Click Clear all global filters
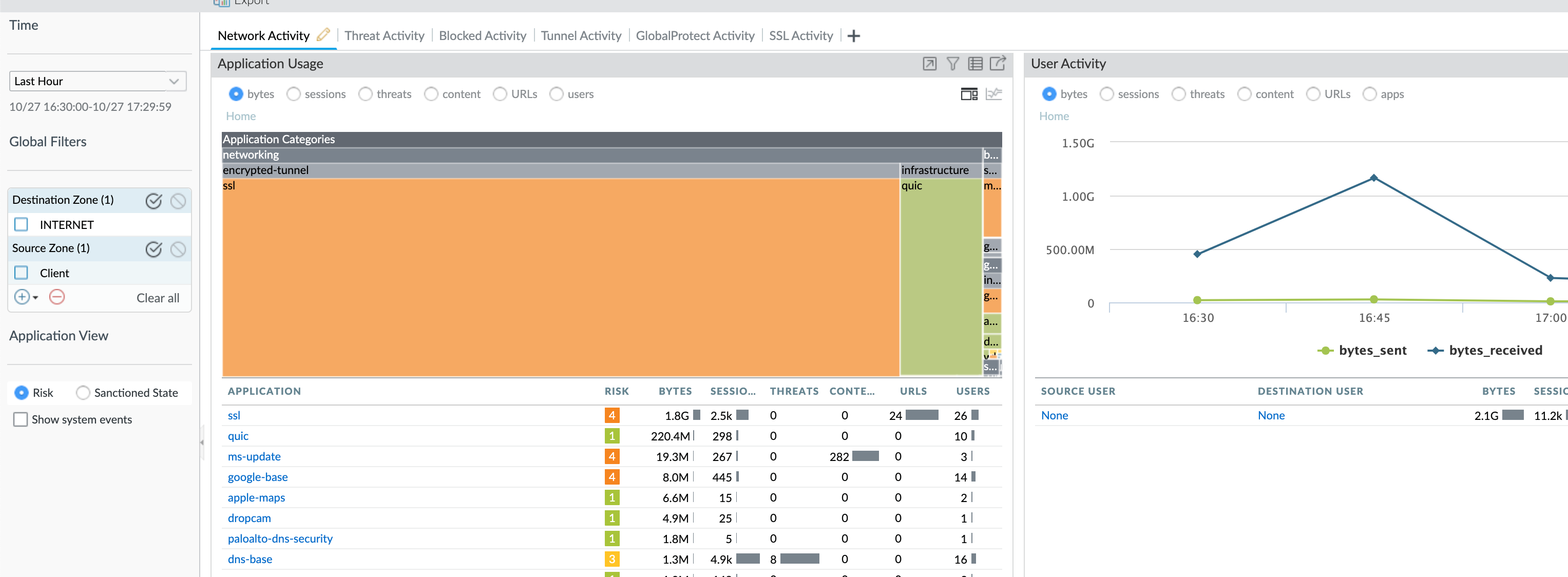The width and height of the screenshot is (1568, 577). (158, 298)
